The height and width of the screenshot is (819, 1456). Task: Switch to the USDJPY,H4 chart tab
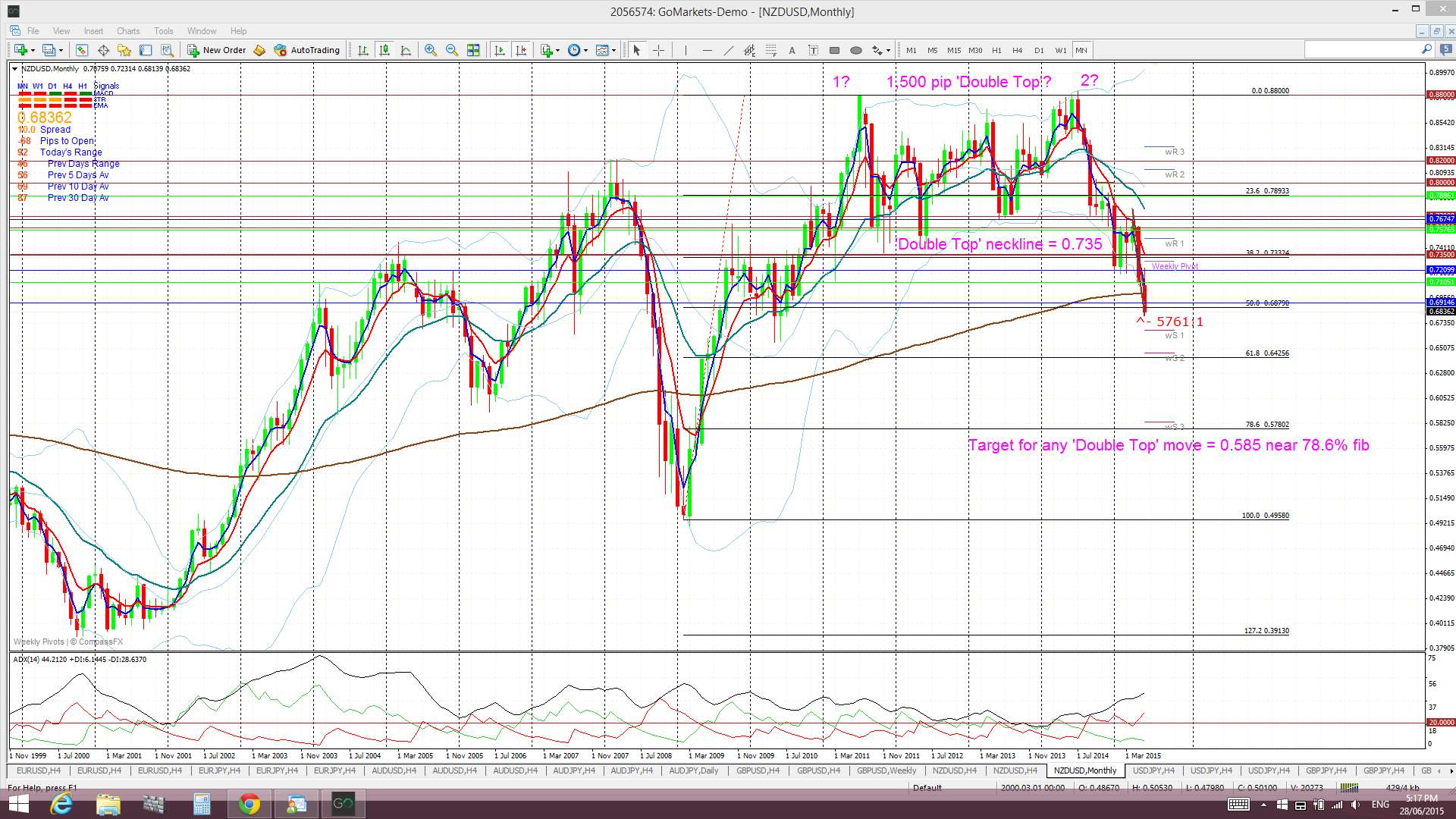pos(1153,770)
